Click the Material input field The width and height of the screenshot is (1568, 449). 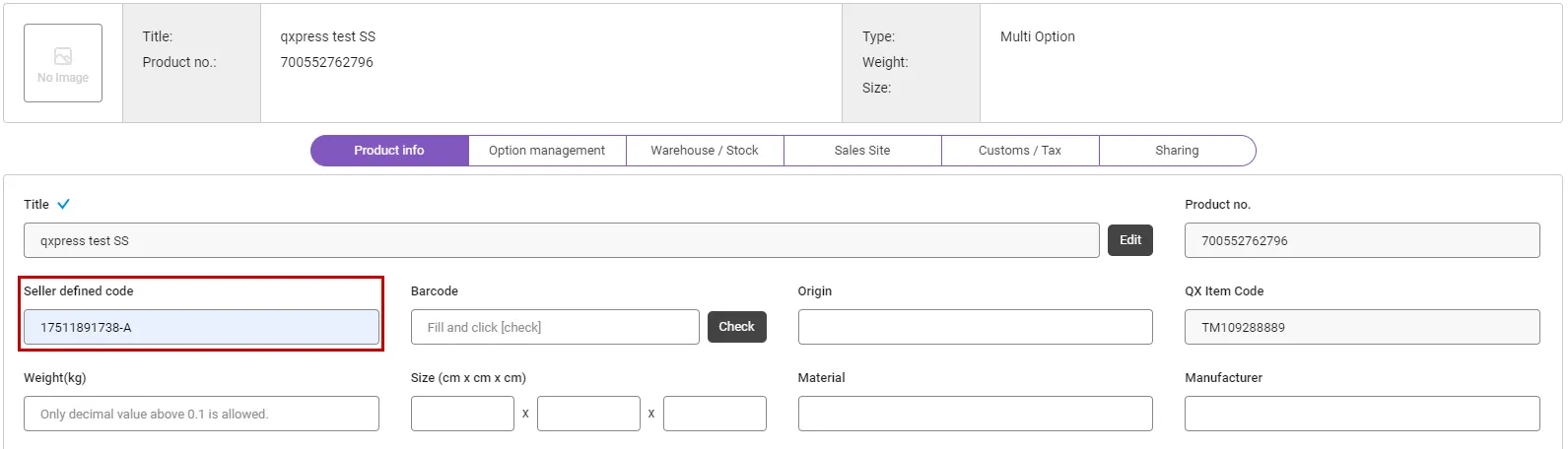tap(975, 414)
